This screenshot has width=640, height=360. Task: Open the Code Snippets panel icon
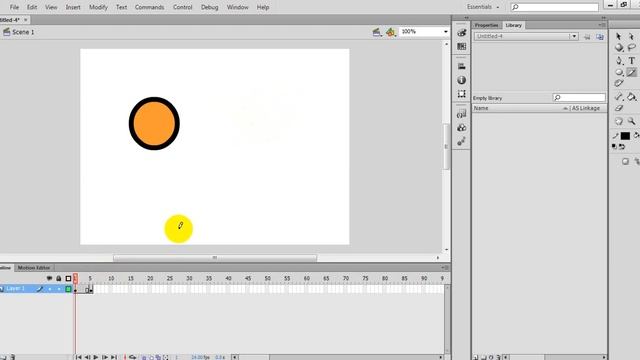pyautogui.click(x=462, y=114)
